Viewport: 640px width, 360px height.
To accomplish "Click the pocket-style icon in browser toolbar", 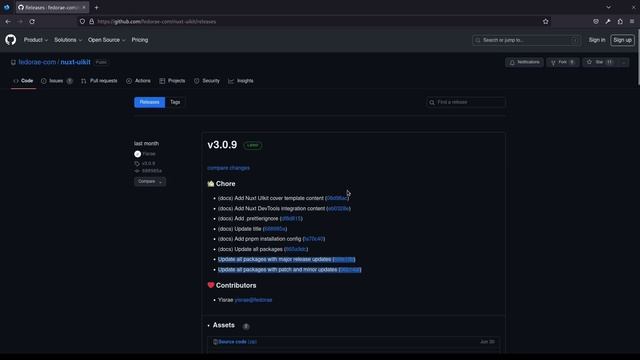I will (x=596, y=22).
